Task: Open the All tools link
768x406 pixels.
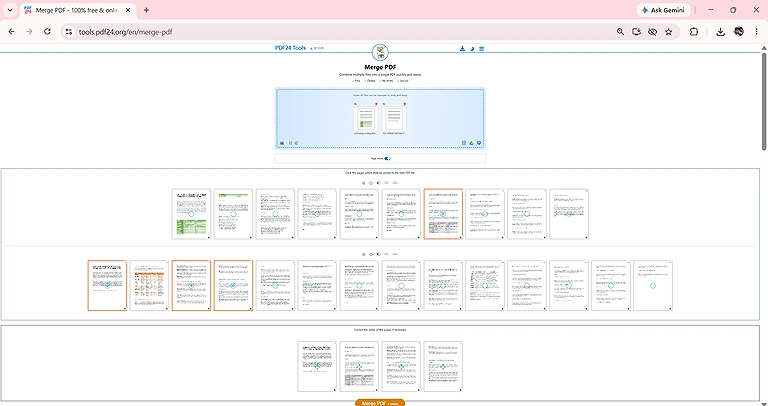Action: pyautogui.click(x=317, y=48)
